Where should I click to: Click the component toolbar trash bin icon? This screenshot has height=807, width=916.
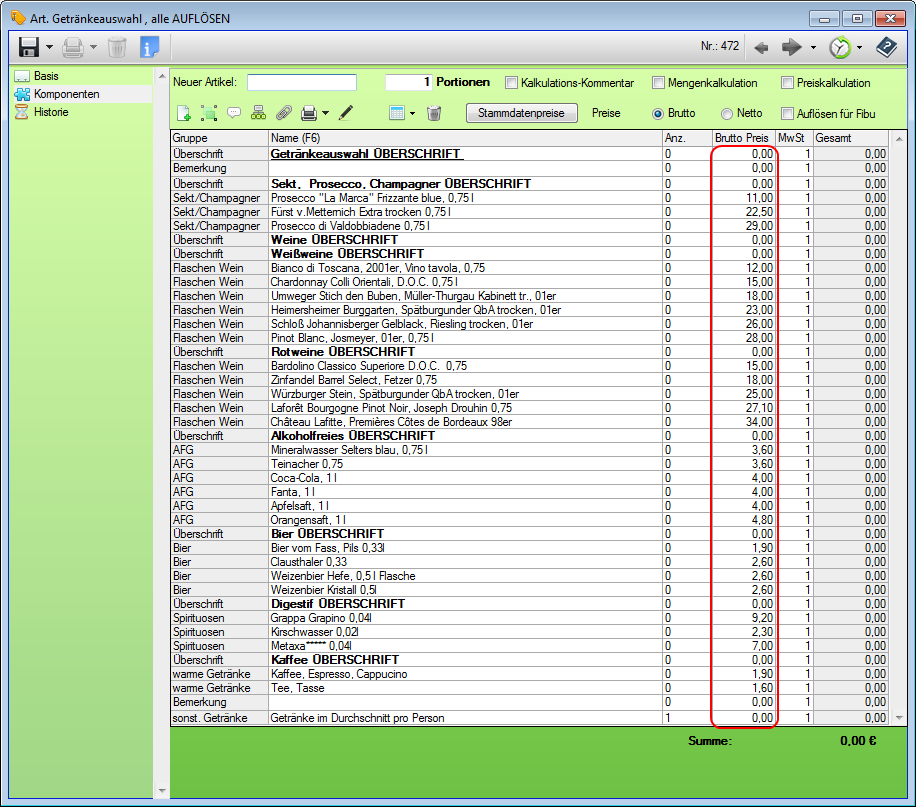pyautogui.click(x=434, y=113)
